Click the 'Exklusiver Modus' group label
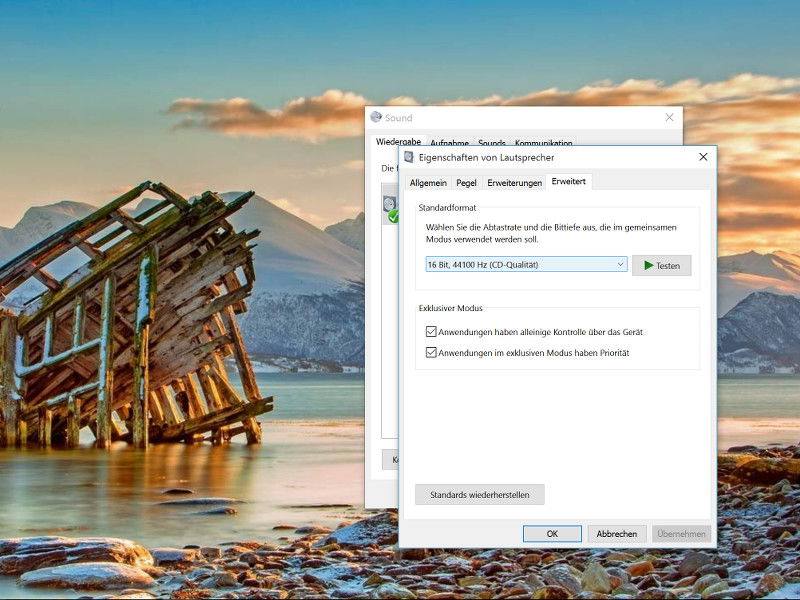 (451, 308)
